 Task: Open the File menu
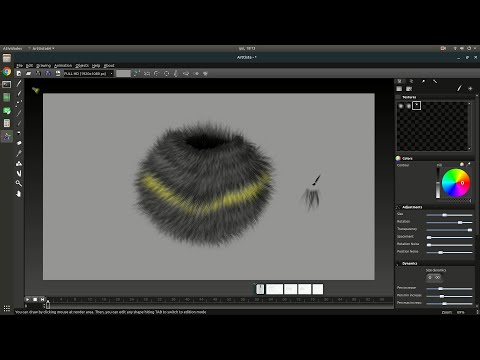coord(20,66)
